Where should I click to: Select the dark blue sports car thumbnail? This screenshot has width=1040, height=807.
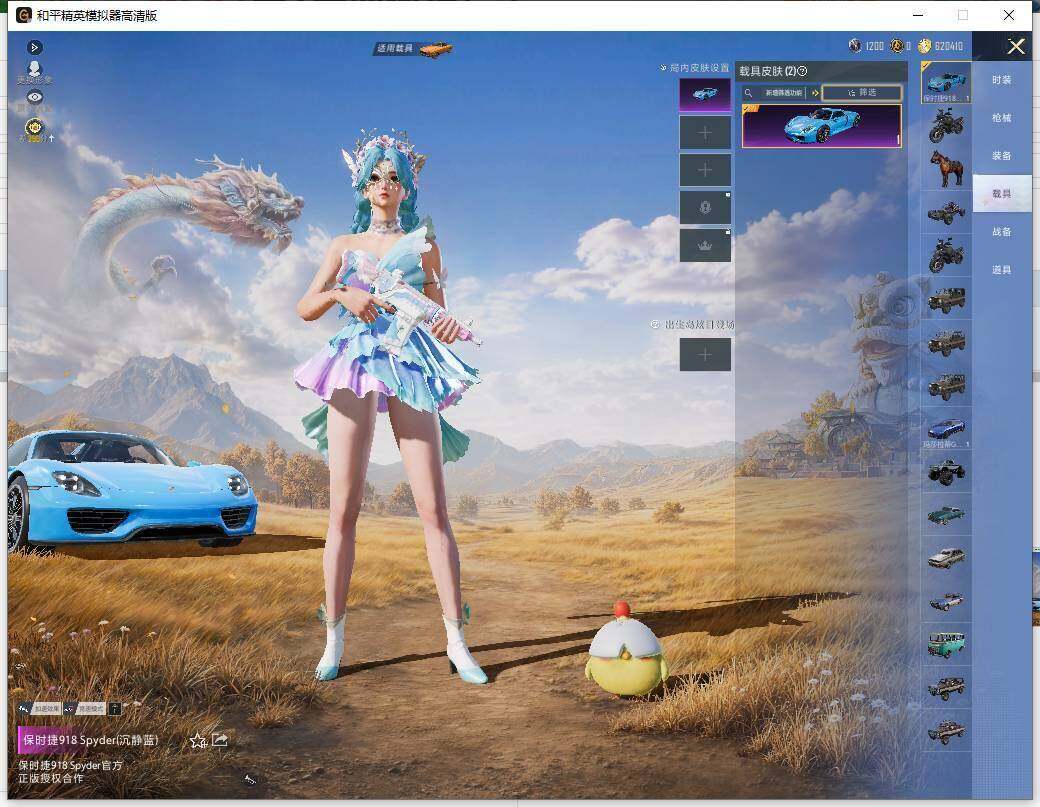[x=946, y=428]
